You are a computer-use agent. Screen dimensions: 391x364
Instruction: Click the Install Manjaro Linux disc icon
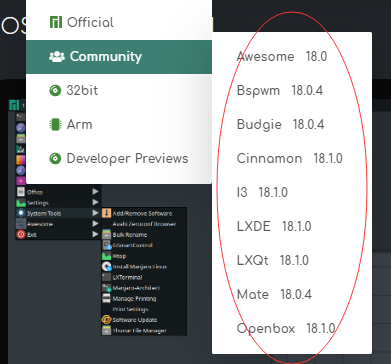(x=106, y=267)
